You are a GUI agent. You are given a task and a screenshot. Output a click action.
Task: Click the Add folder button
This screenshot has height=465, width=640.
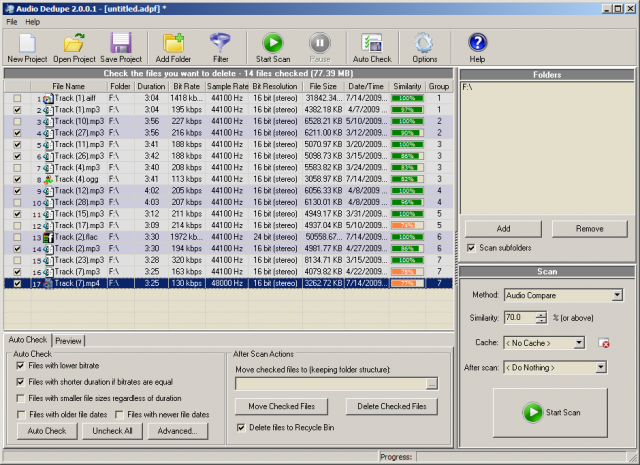click(503, 229)
